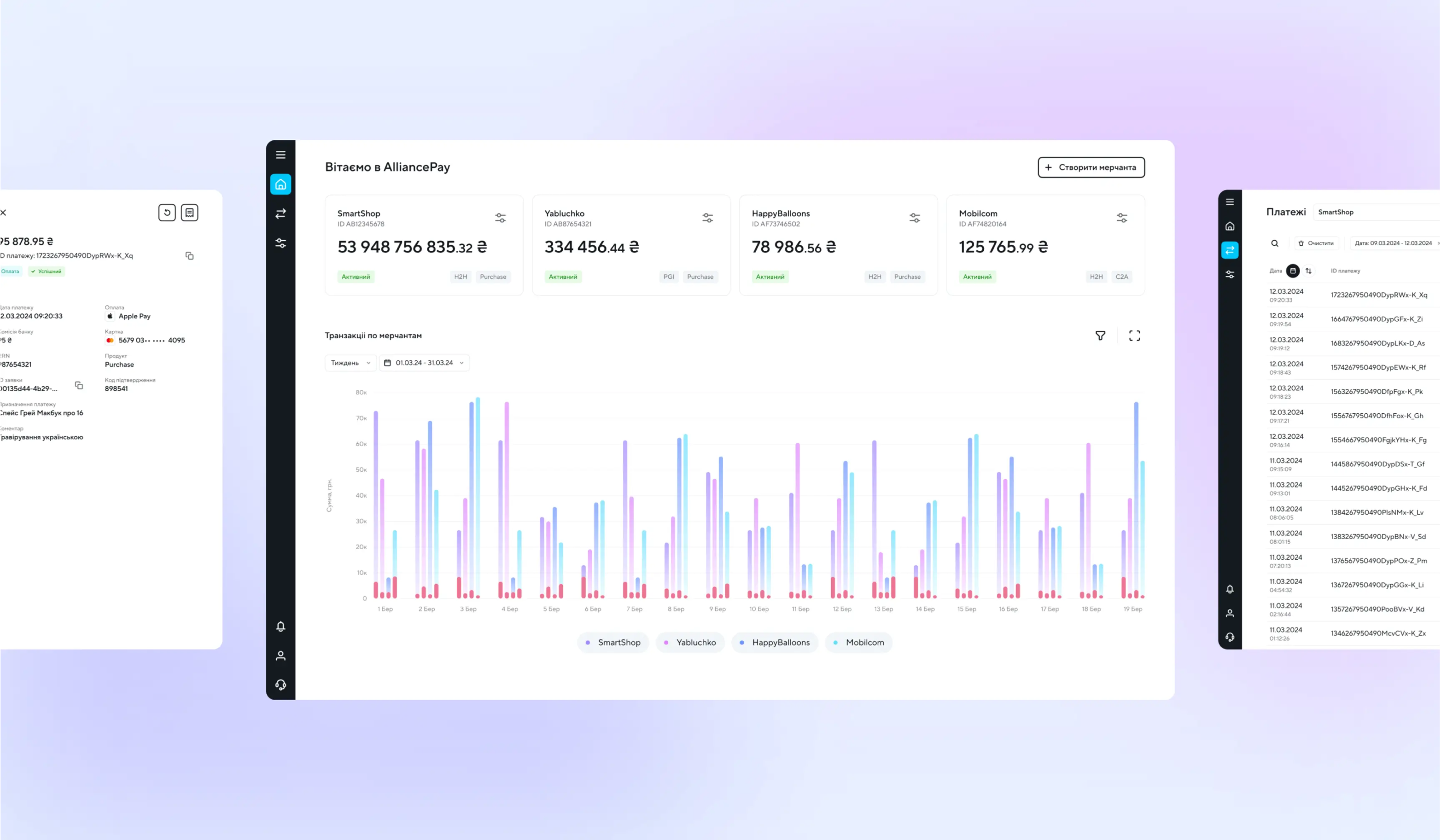Sort payments by Дата column arrows
Screen dimensions: 1440x840
(x=1309, y=271)
